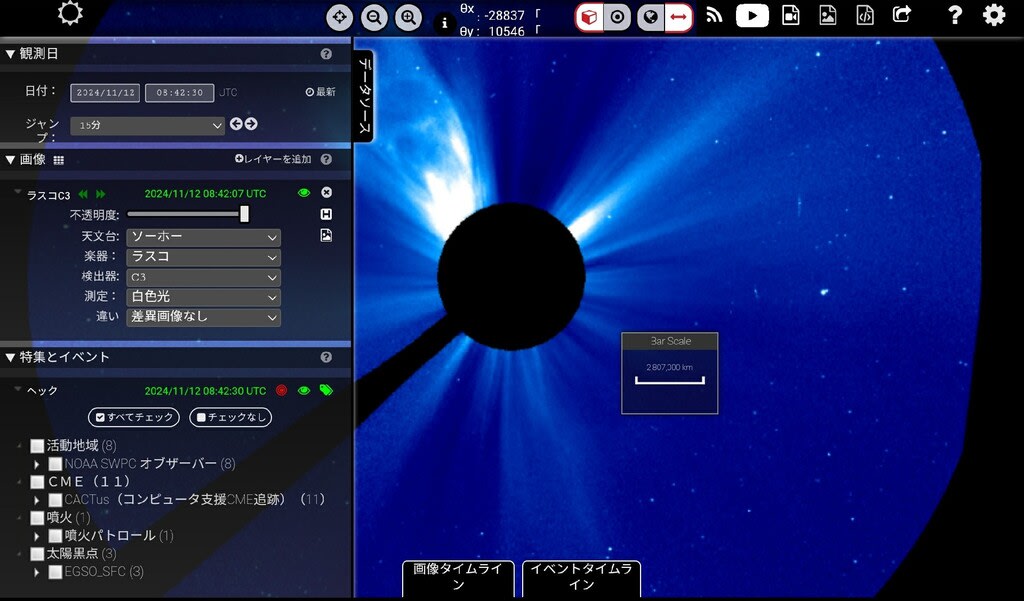Screen dimensions: 1024x601
Task: Collapse the 観測日 section
Action: pyautogui.click(x=10, y=54)
